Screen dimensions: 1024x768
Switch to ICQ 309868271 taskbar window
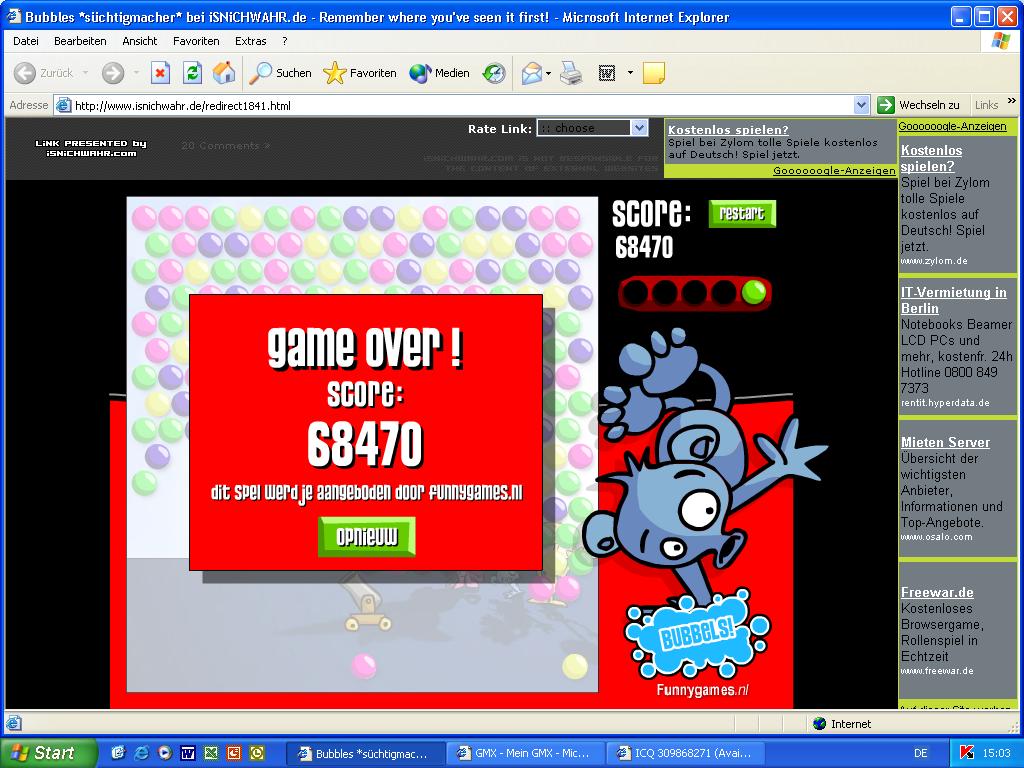[x=686, y=753]
